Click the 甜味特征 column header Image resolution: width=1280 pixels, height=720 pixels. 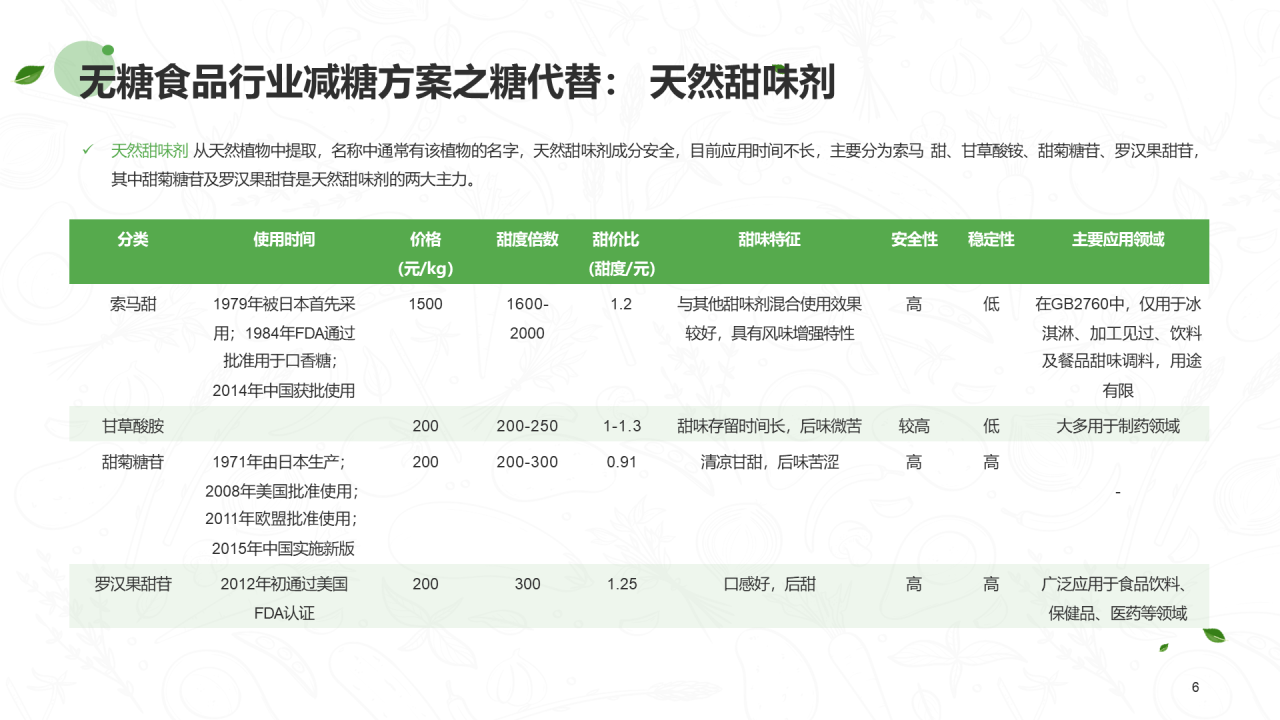[769, 240]
